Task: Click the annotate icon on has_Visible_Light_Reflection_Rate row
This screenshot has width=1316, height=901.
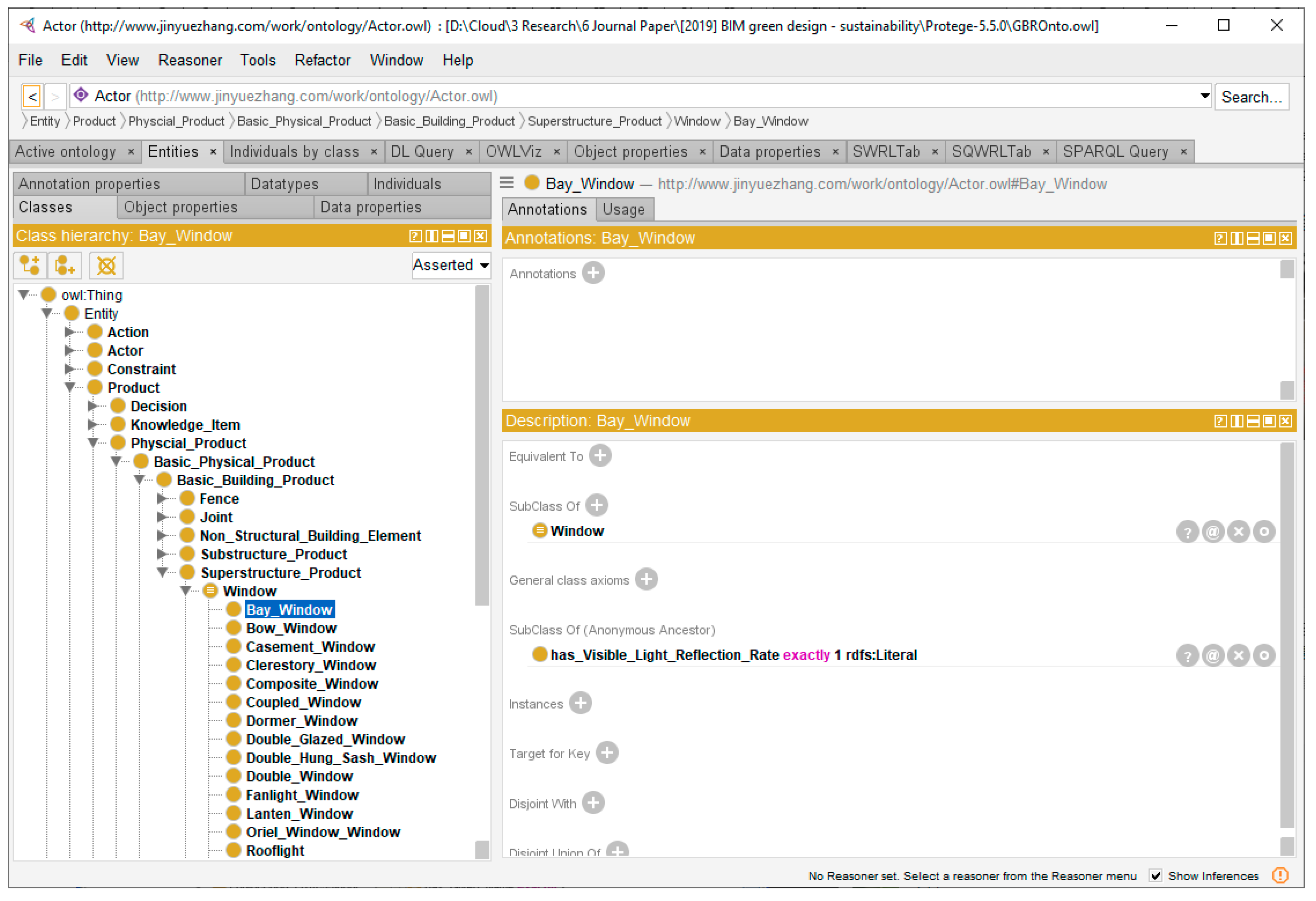Action: pos(1212,656)
